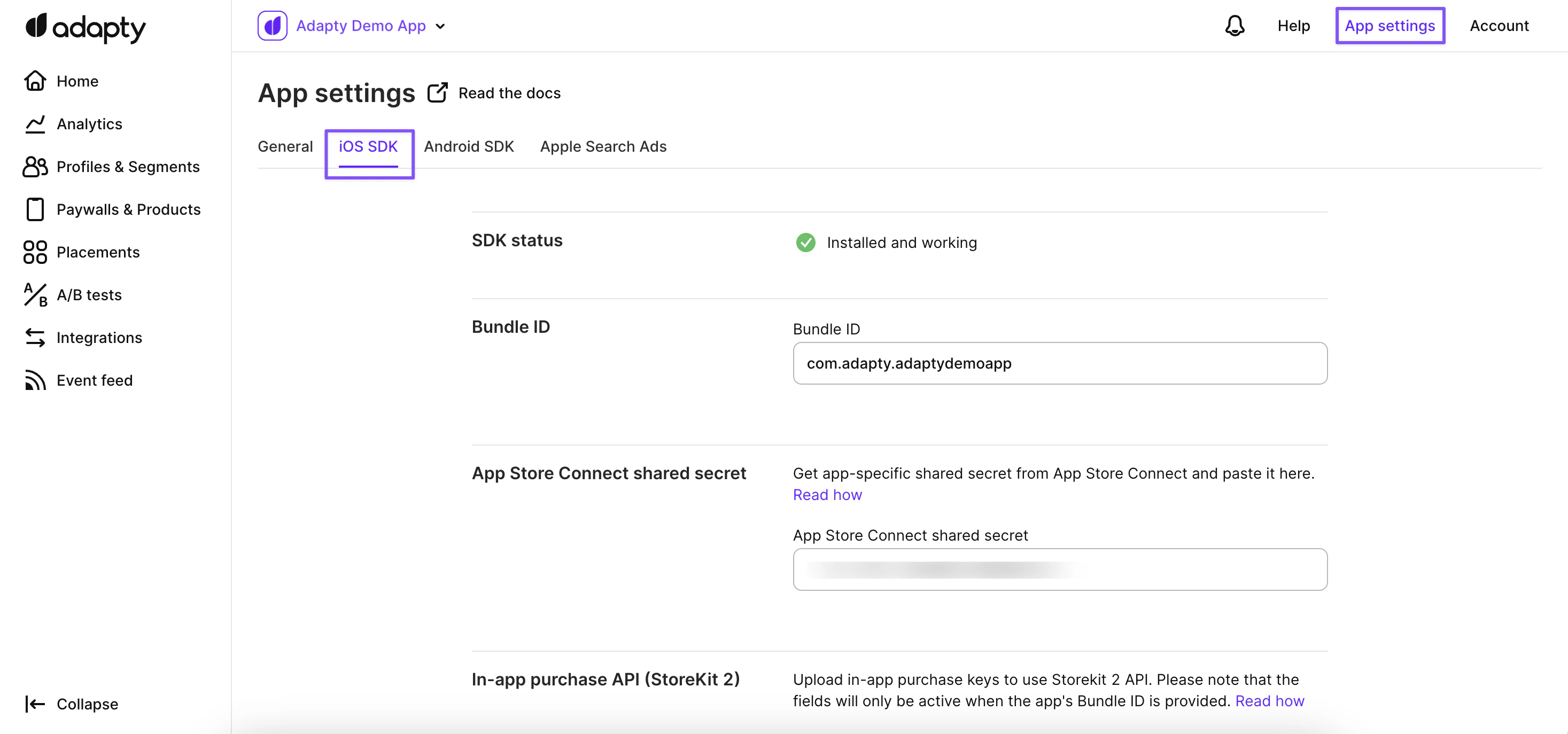Image resolution: width=1568 pixels, height=734 pixels.
Task: Open the Read the docs link
Action: (x=509, y=93)
